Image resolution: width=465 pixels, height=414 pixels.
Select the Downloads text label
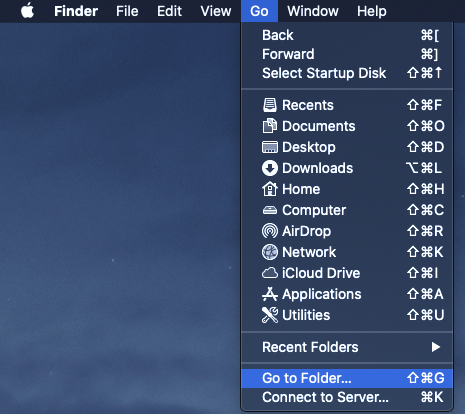click(x=317, y=168)
